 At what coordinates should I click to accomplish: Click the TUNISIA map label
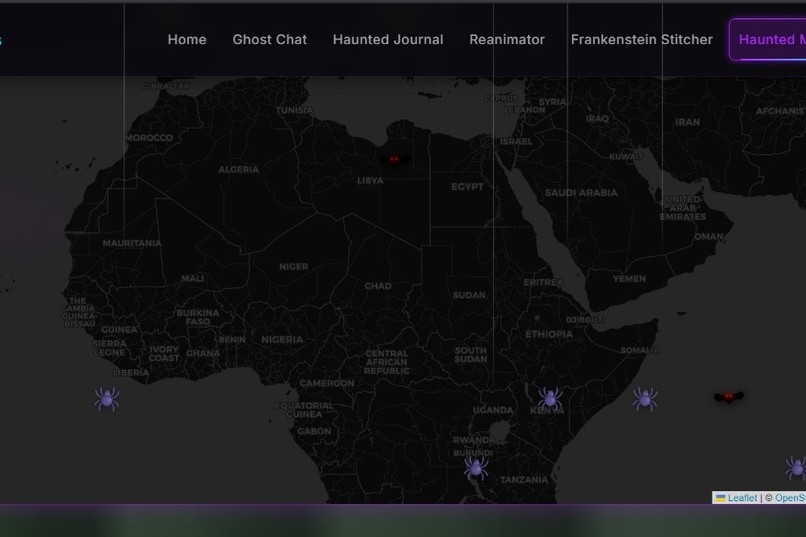(x=294, y=110)
